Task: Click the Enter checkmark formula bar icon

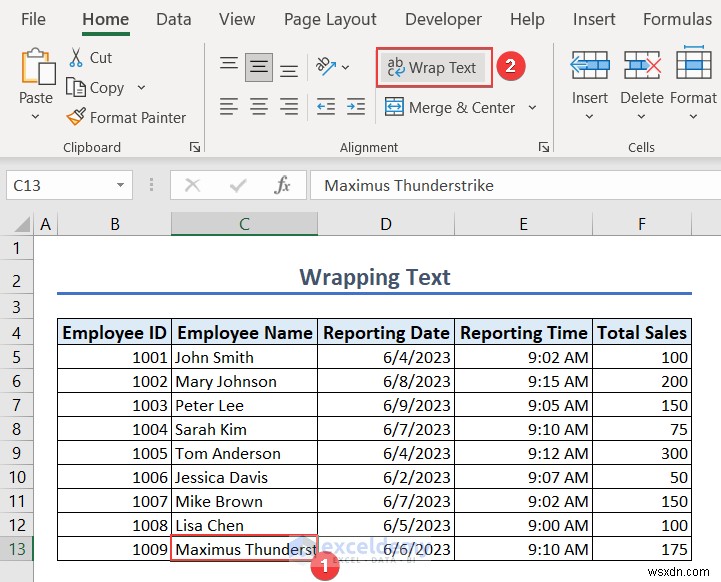Action: point(238,186)
